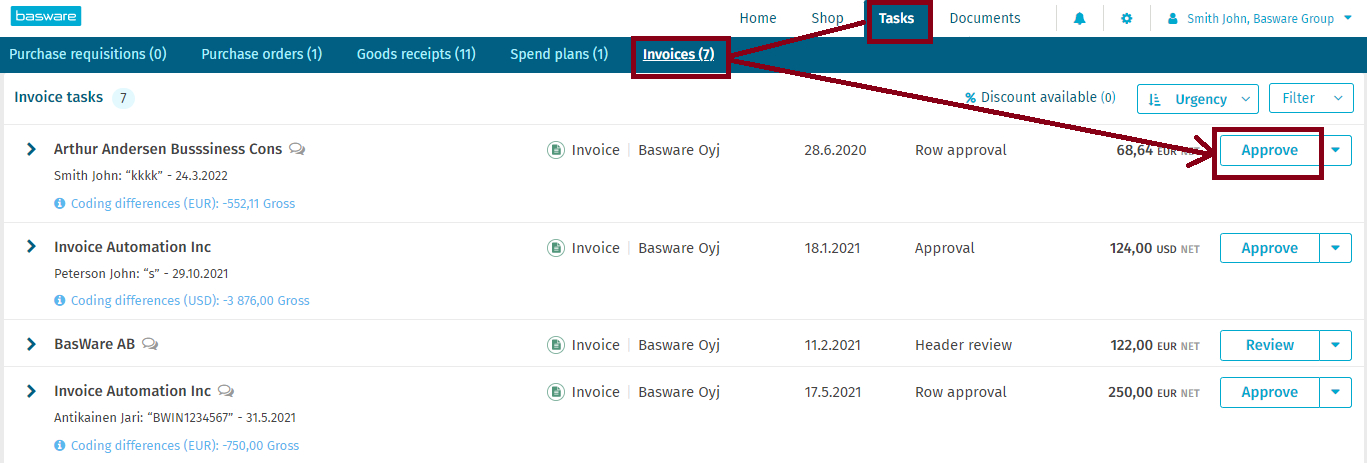Click the amount 124,00 USD NET
1367x463 pixels.
pos(1154,248)
